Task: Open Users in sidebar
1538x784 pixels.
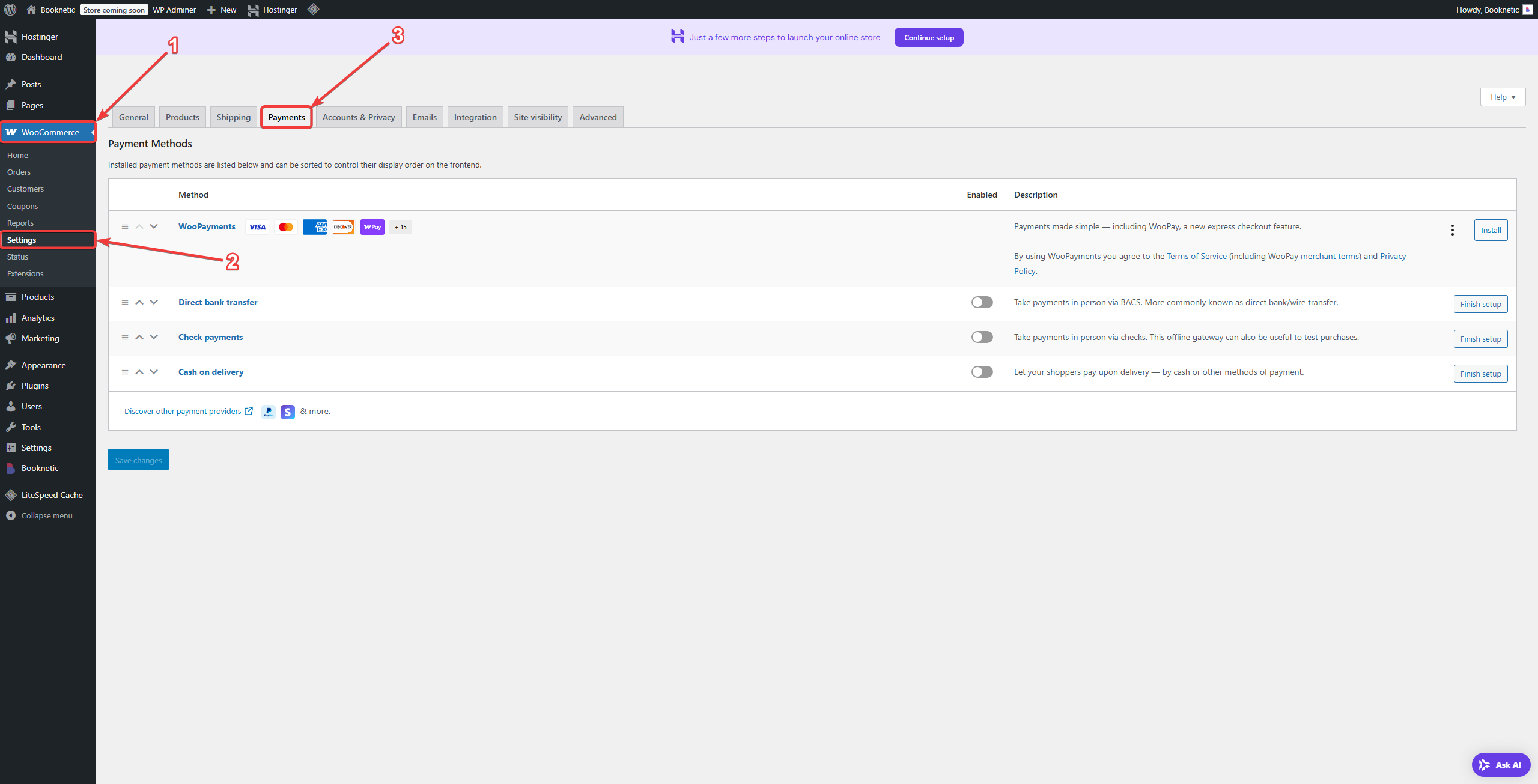Action: [x=48, y=406]
